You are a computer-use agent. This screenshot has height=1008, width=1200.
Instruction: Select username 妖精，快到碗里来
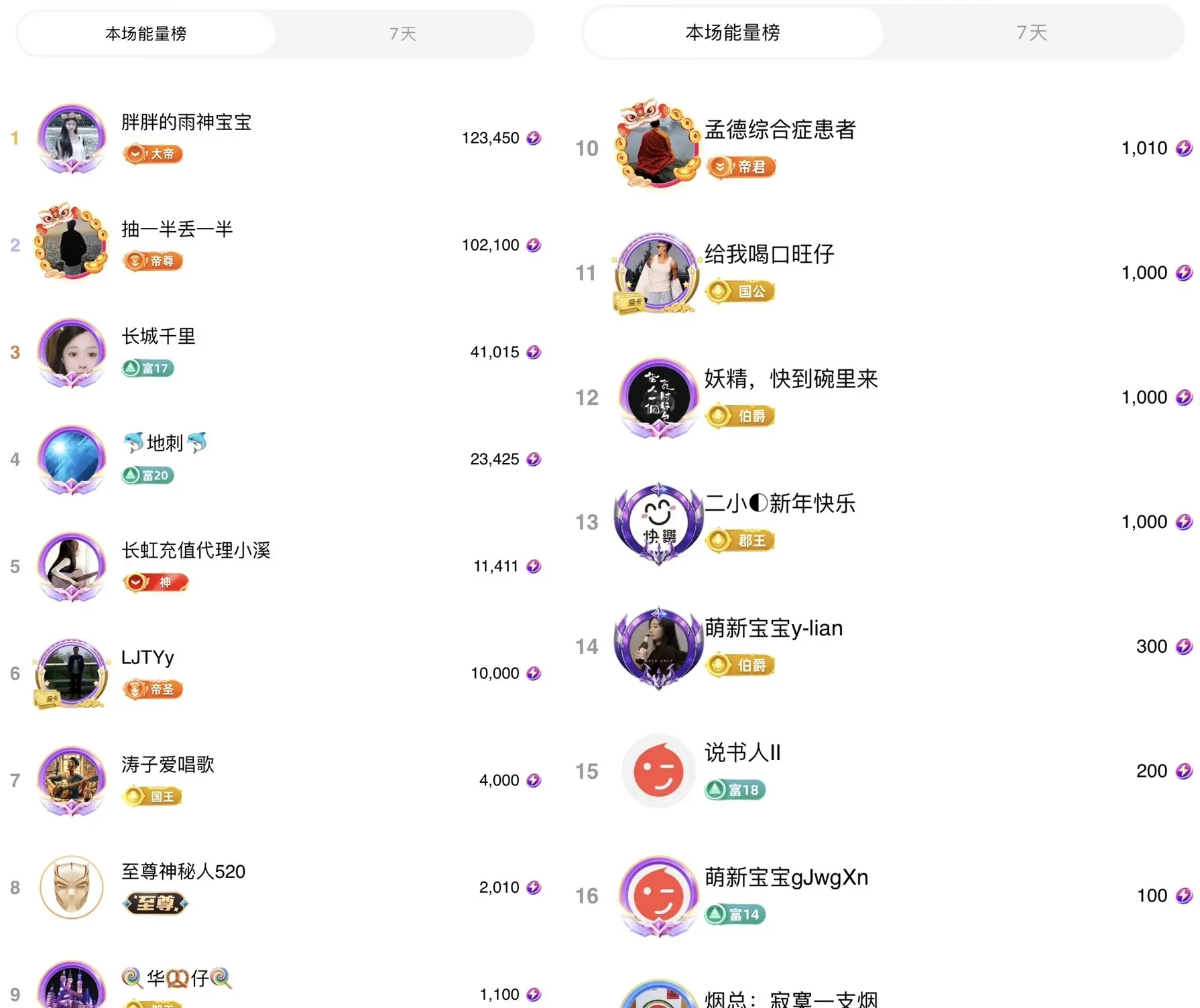point(791,379)
